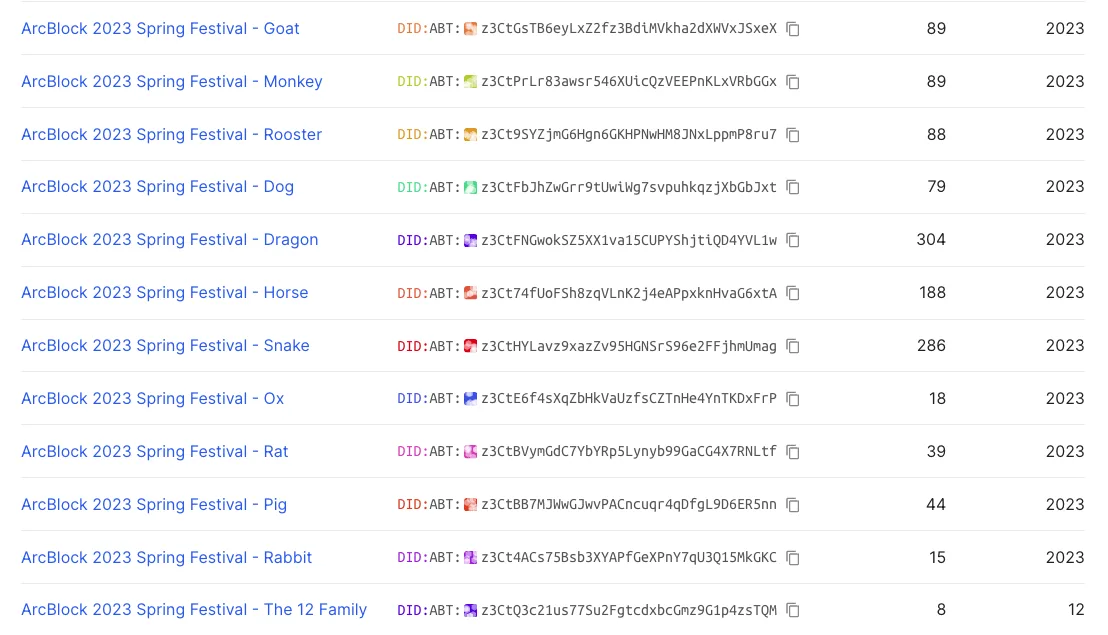Copy the Pig row DID address
Screen dimensions: 1108x635
(793, 505)
